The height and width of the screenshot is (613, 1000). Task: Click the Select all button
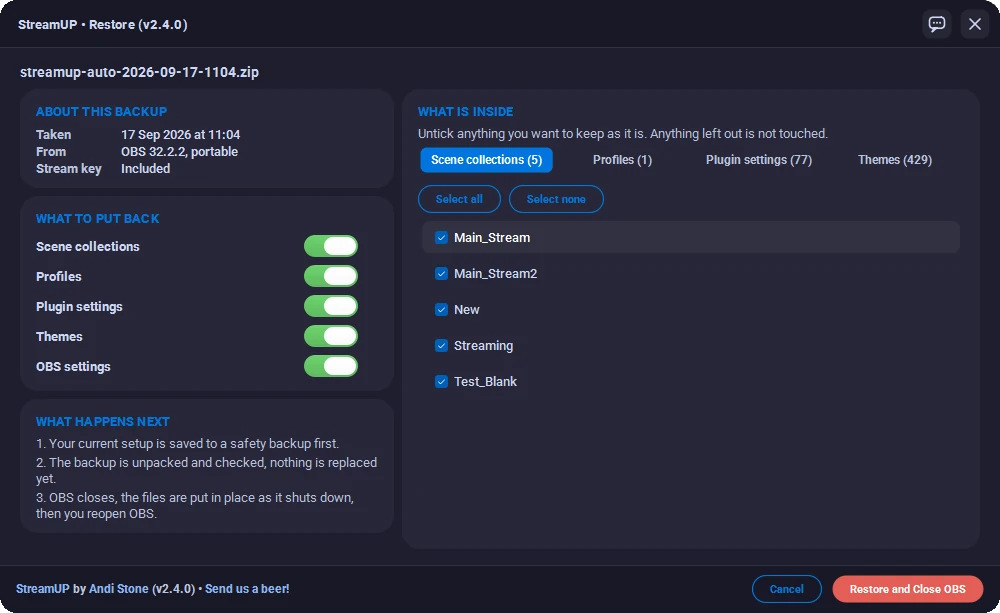[x=459, y=199]
